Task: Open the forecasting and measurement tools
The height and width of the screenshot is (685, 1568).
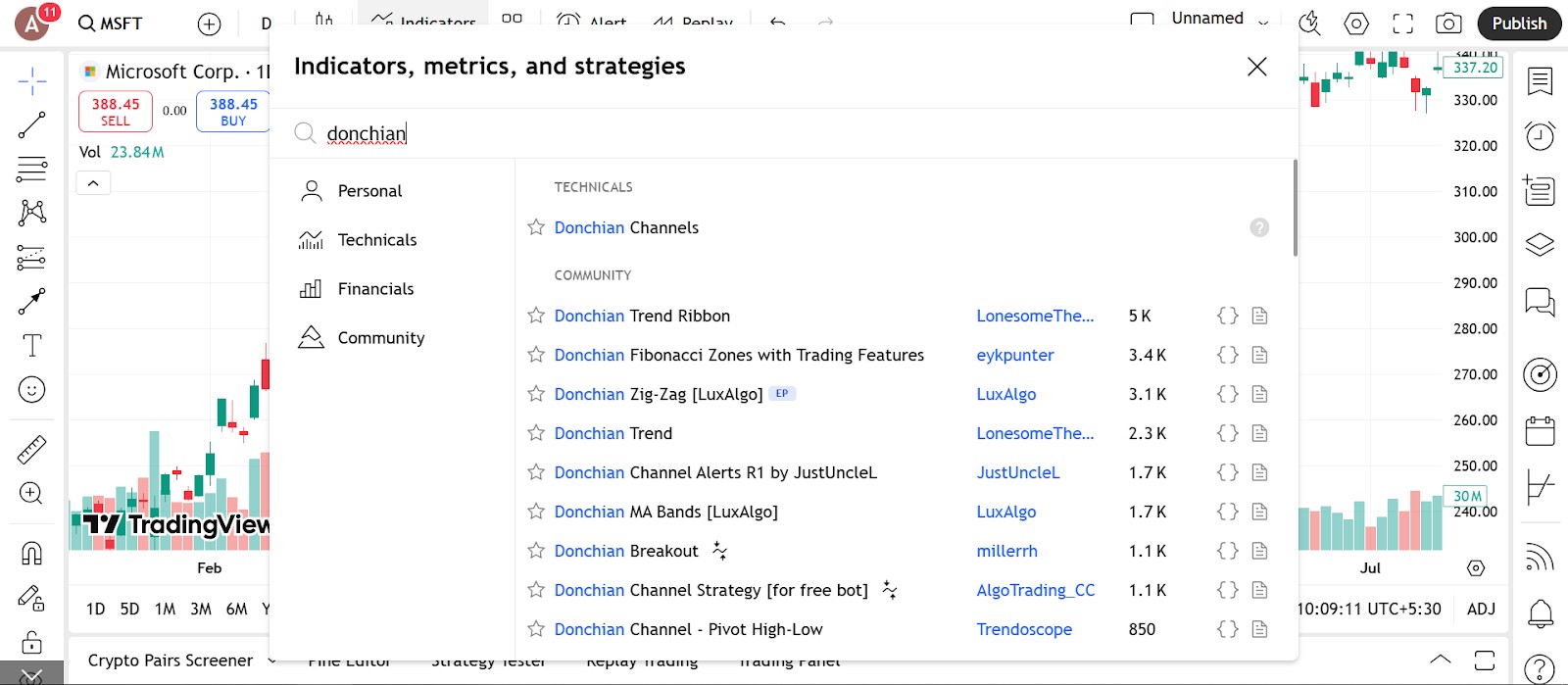Action: (x=32, y=257)
